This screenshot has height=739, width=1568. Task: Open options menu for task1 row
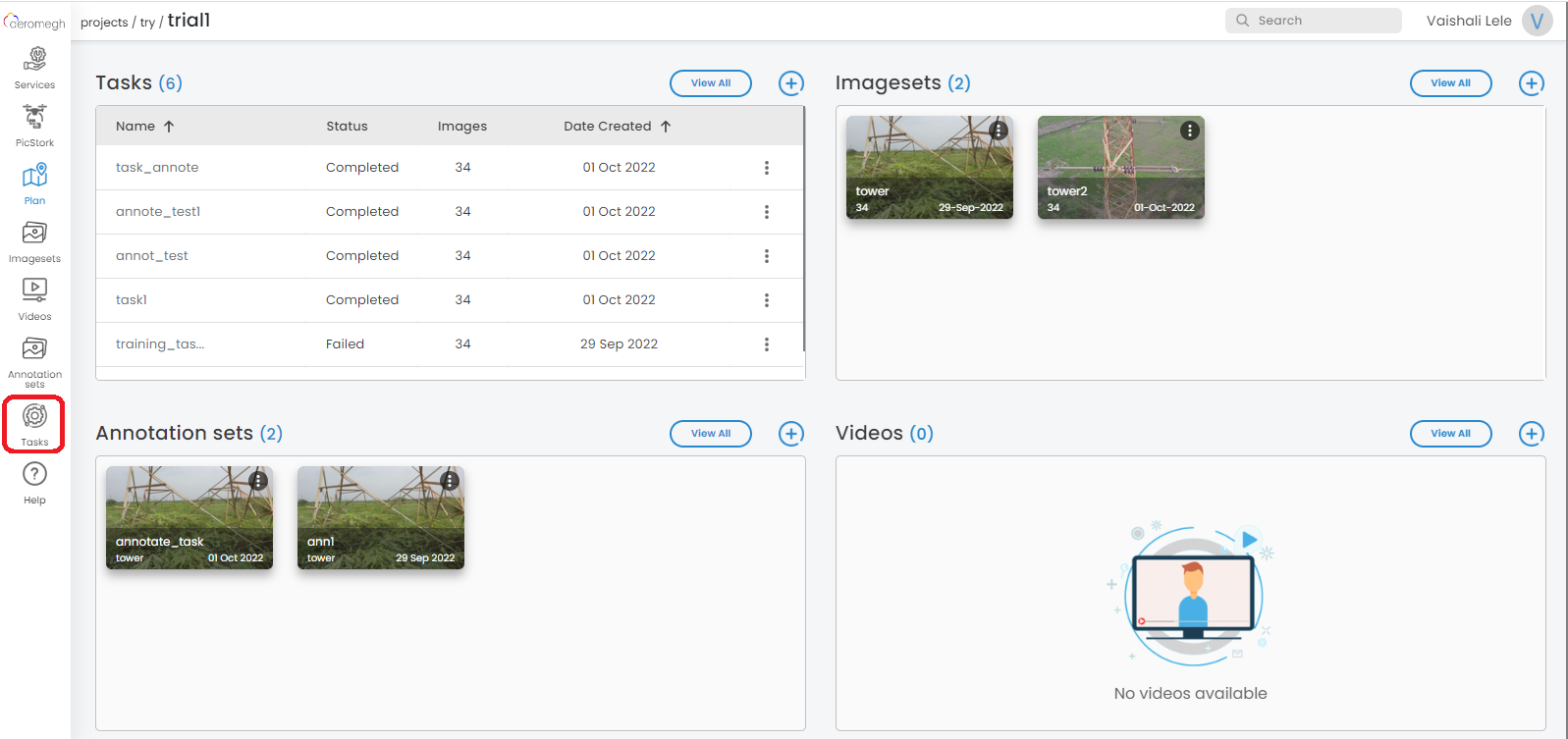[767, 300]
